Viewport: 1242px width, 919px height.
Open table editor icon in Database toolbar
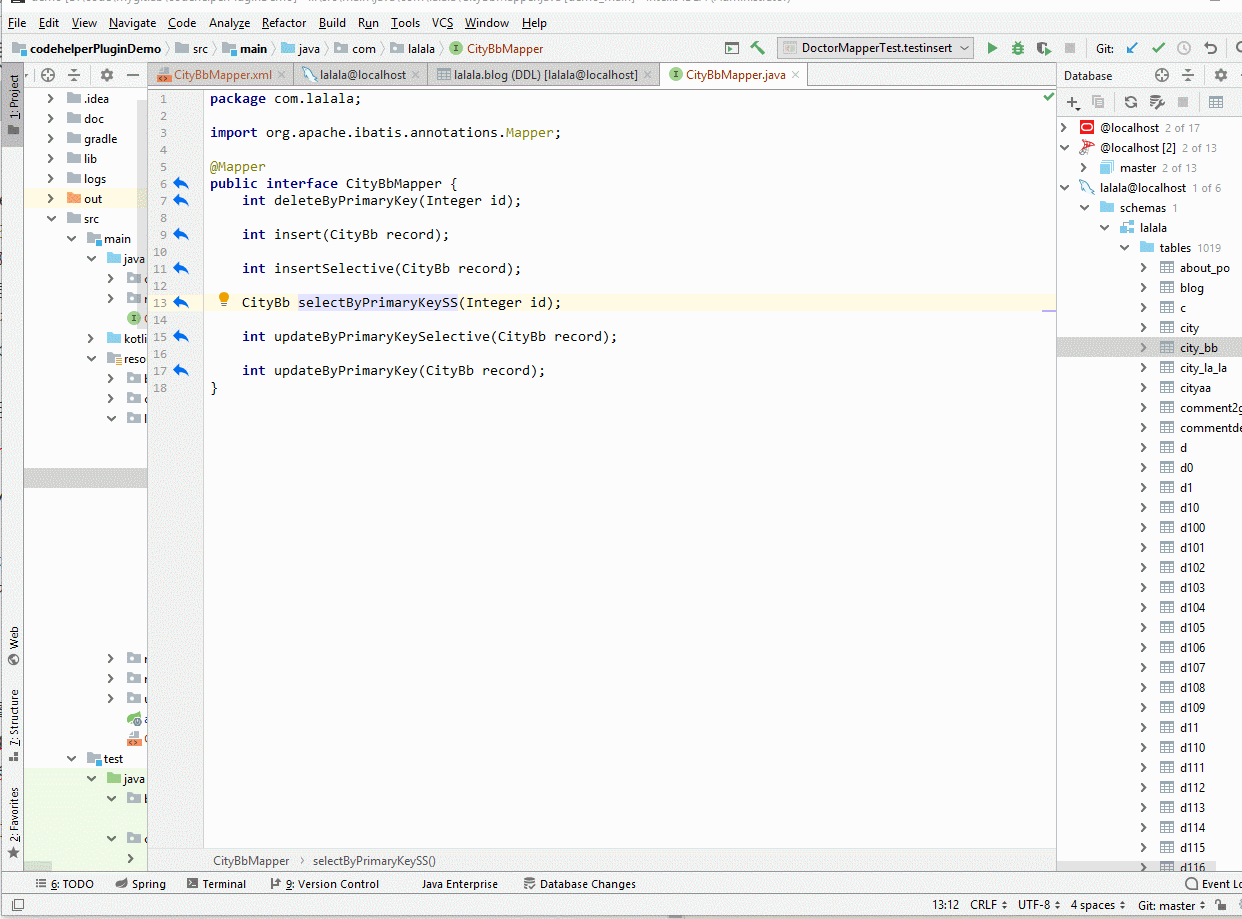1216,102
